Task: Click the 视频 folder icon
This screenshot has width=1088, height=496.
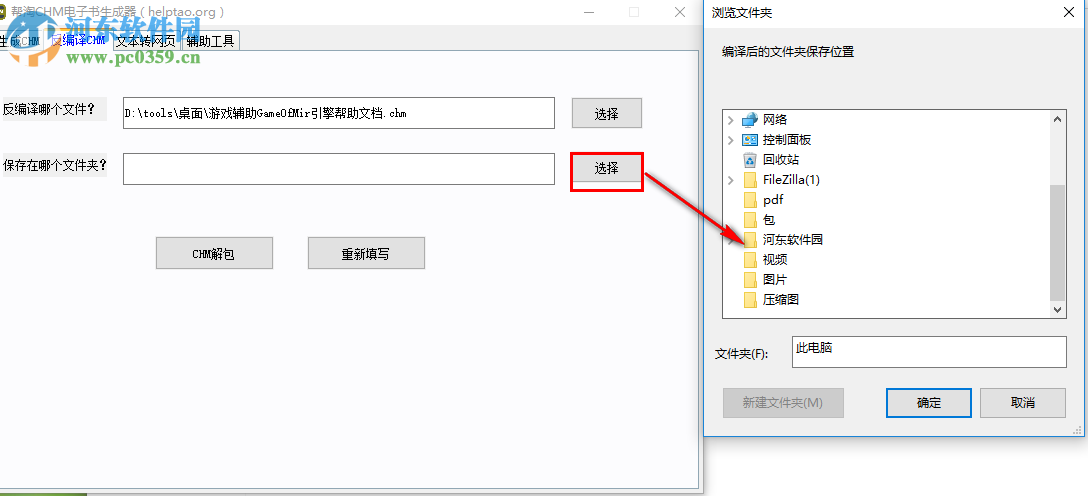Action: click(x=749, y=260)
